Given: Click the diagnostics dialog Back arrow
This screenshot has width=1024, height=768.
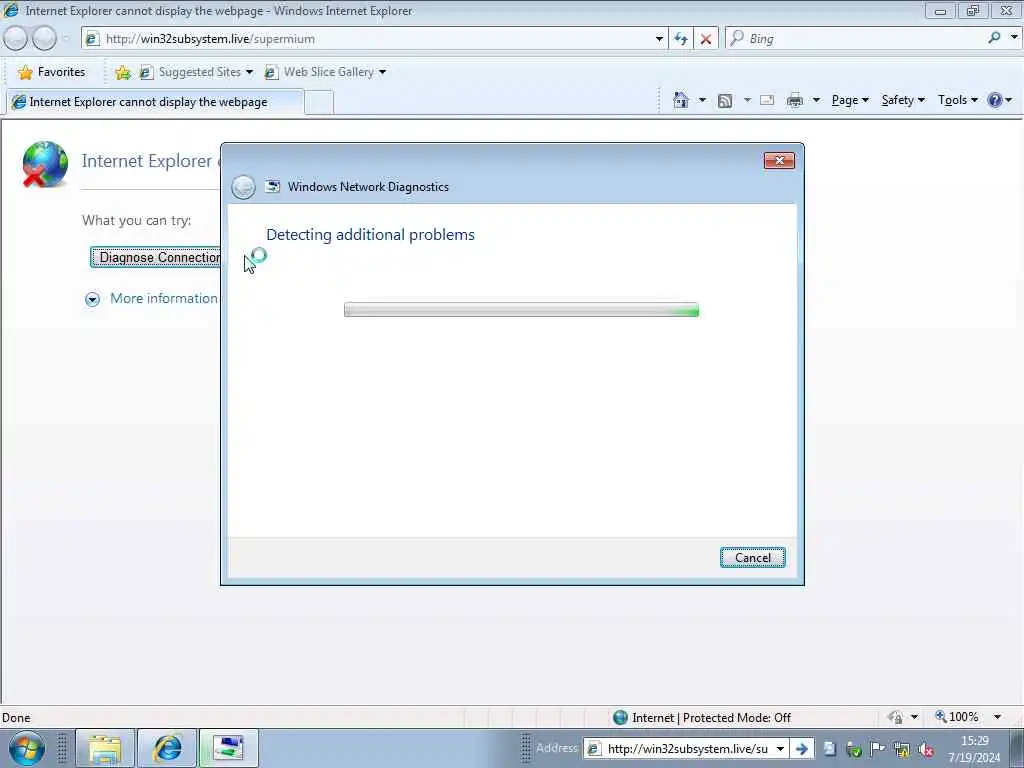Looking at the screenshot, I should tap(244, 187).
